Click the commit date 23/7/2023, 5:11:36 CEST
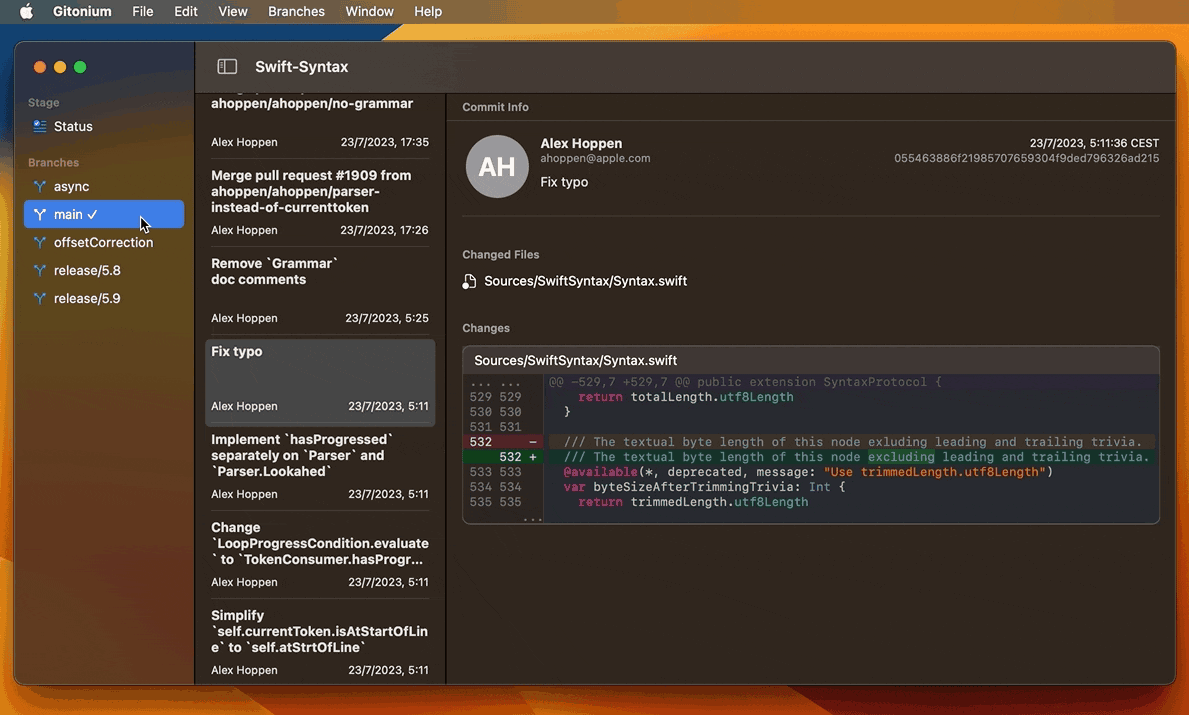 tap(1094, 143)
